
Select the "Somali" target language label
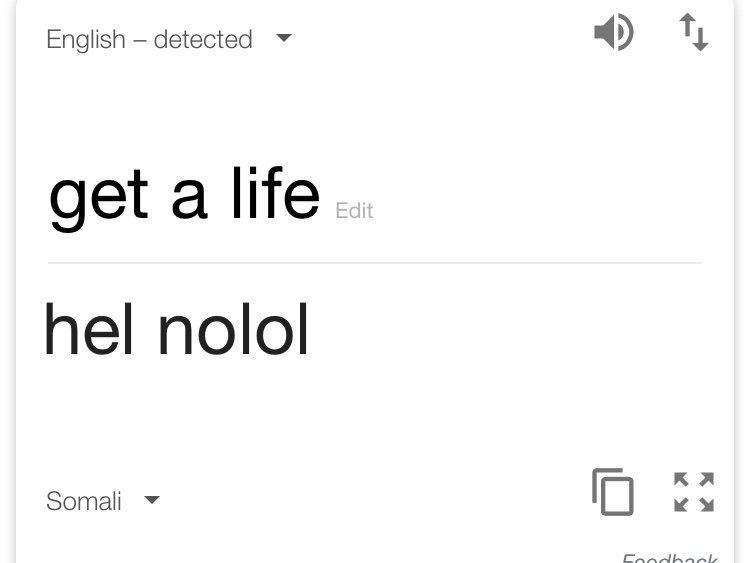tap(84, 501)
